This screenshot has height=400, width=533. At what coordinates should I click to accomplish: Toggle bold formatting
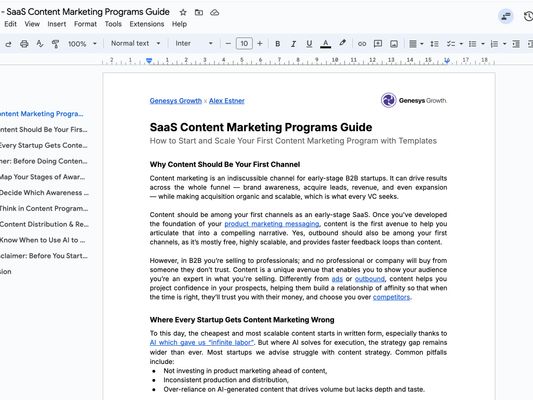pos(278,44)
